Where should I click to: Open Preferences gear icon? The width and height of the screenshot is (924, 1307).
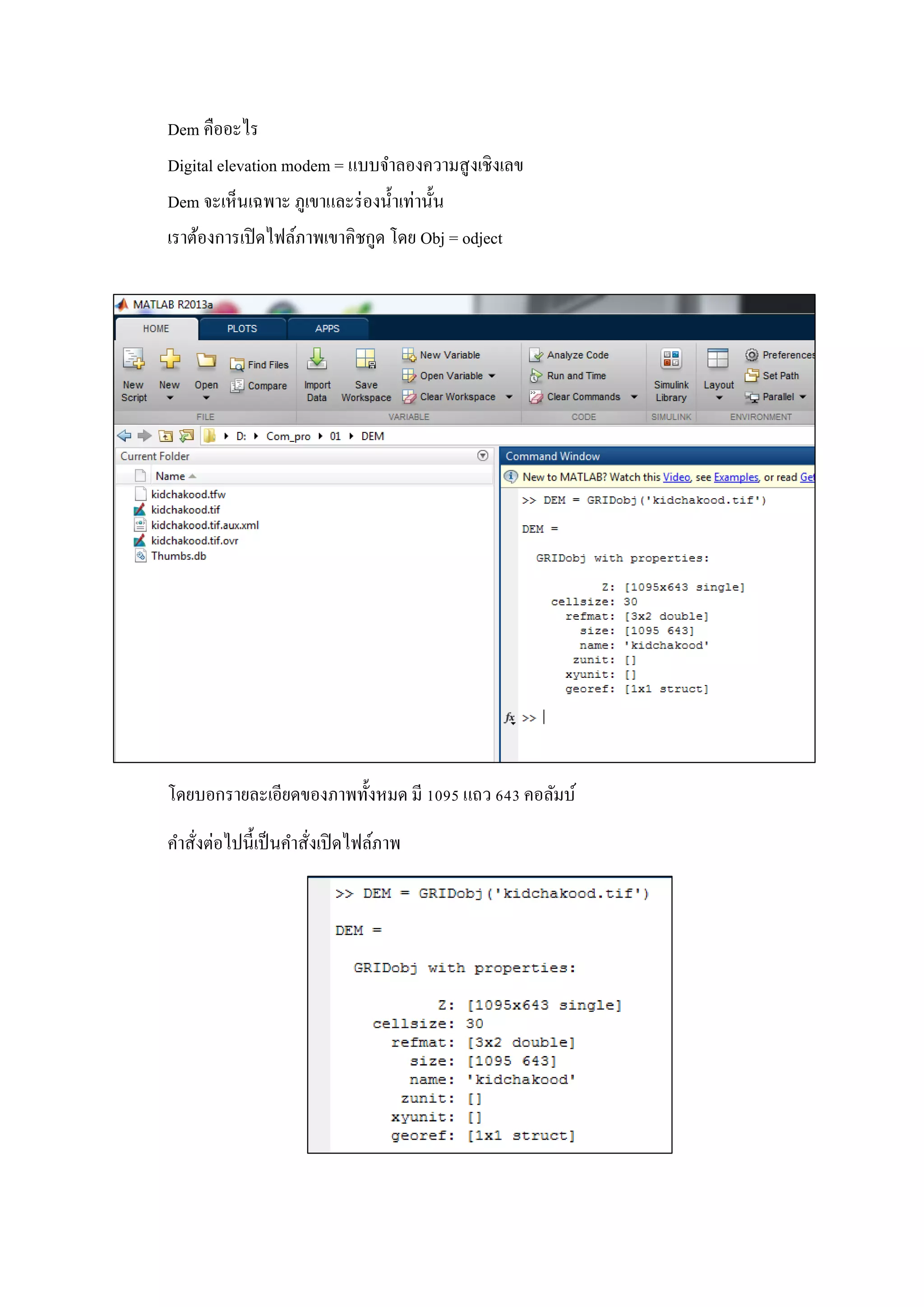click(x=752, y=355)
